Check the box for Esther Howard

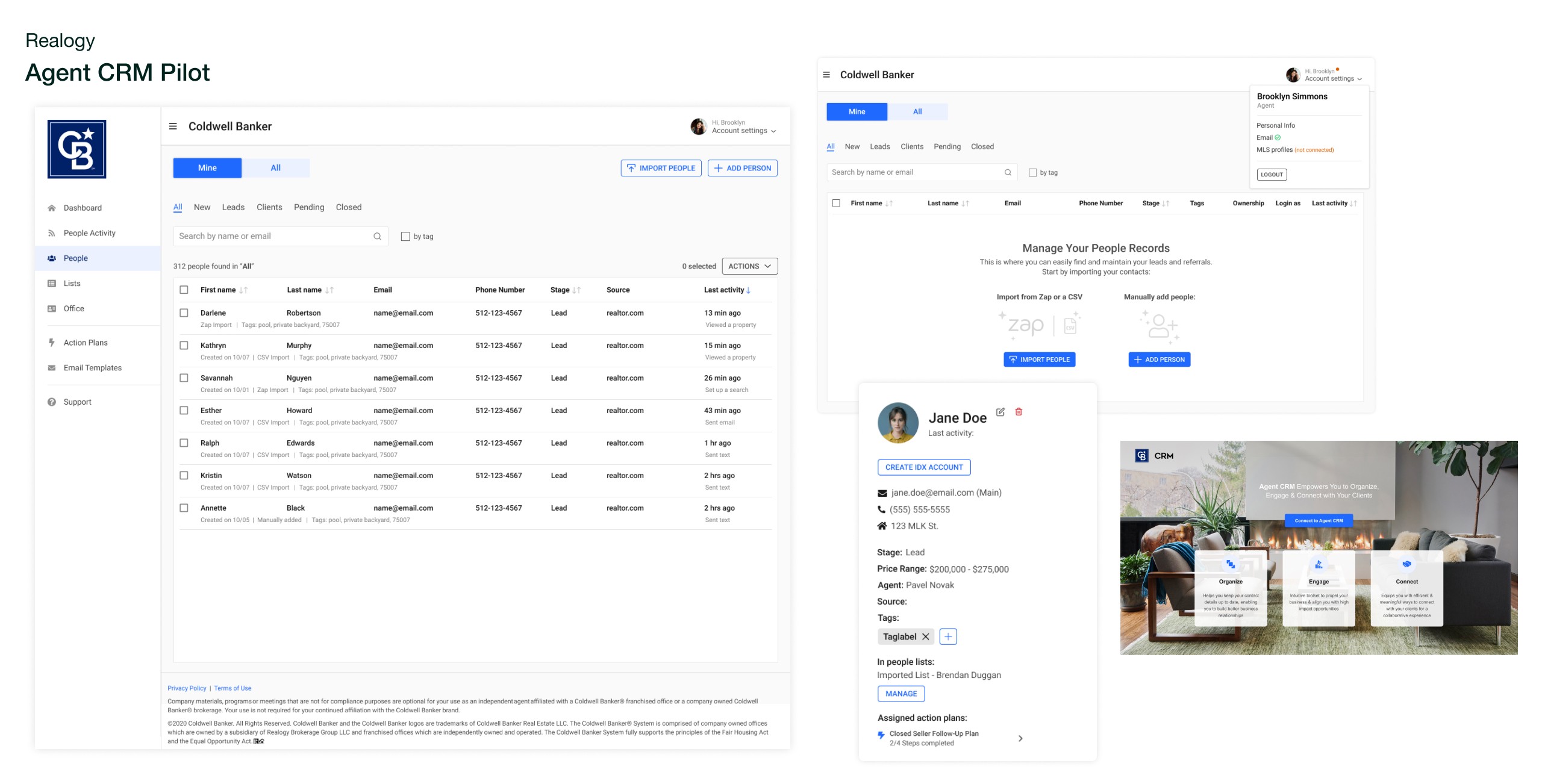pyautogui.click(x=184, y=411)
